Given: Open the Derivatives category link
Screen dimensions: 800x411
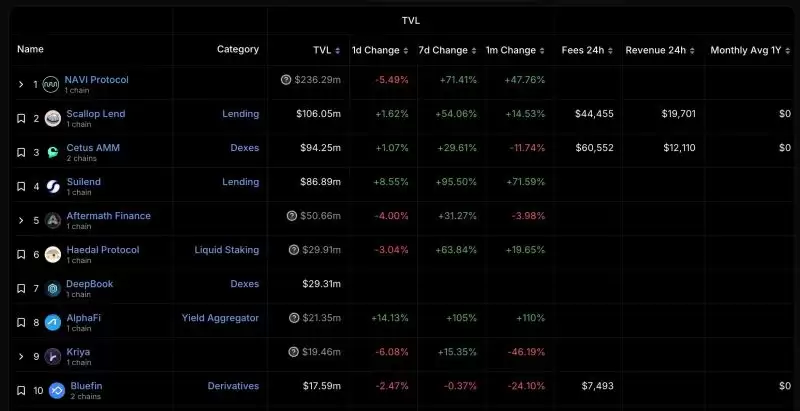Looking at the screenshot, I should [233, 386].
